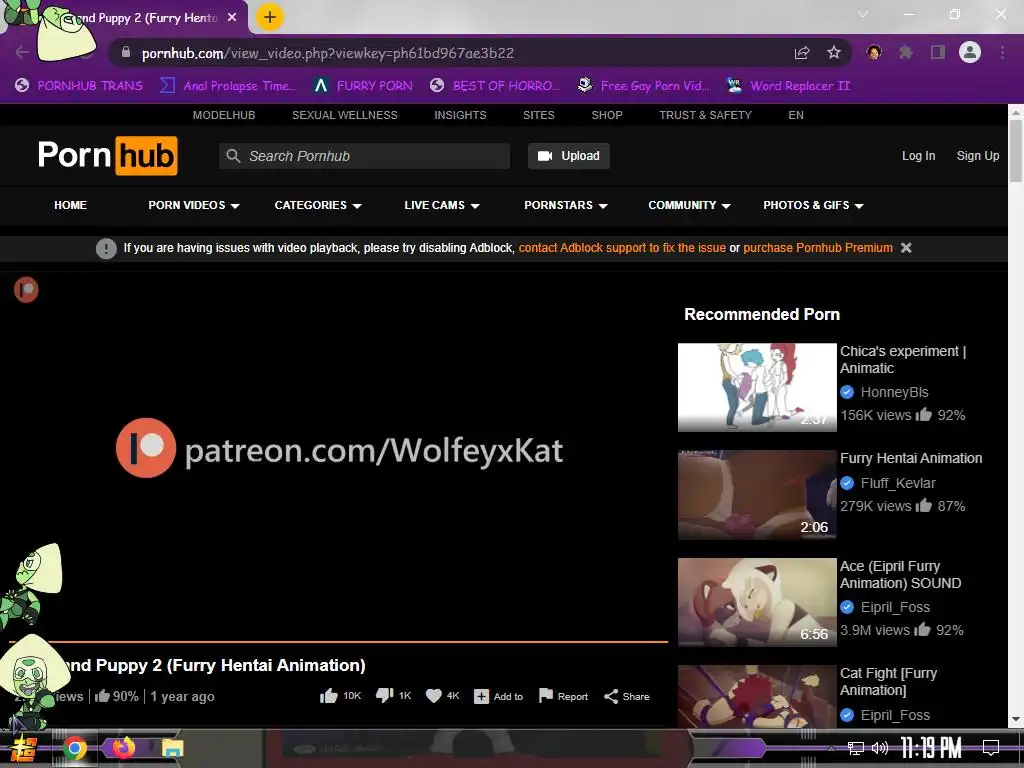Focus the site search field
This screenshot has height=768, width=1024.
(x=364, y=156)
